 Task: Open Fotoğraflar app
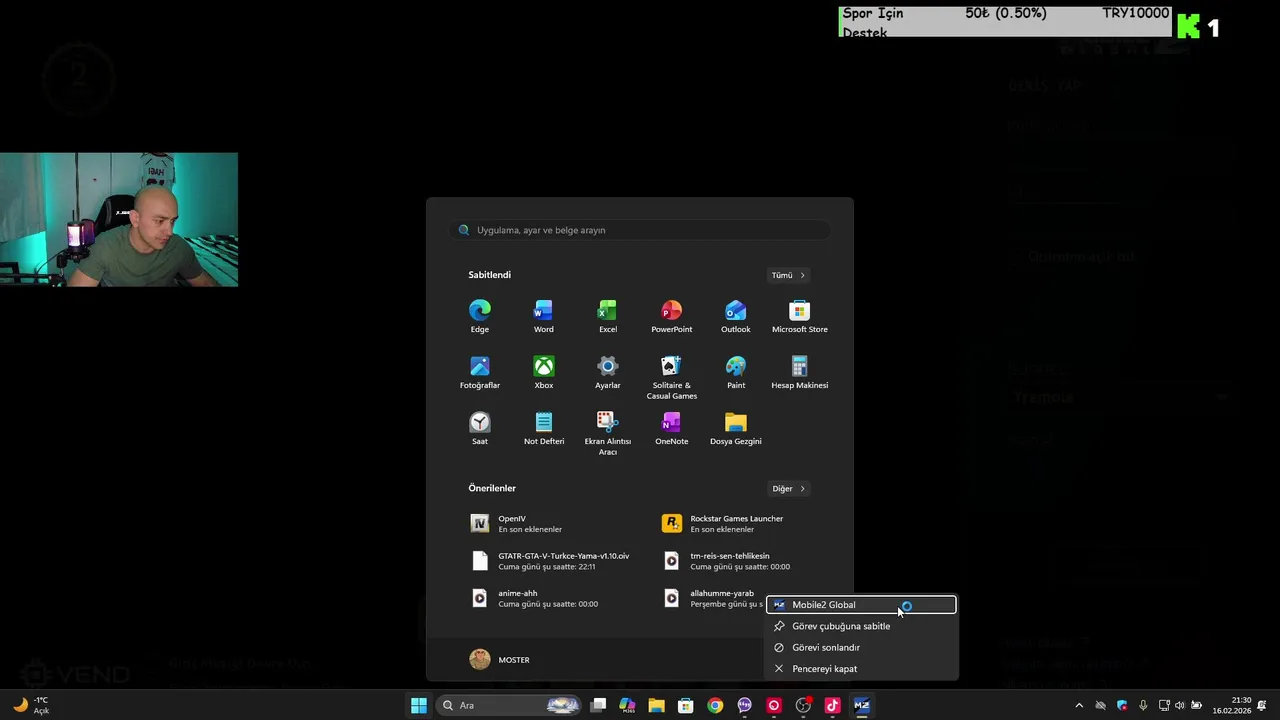click(x=480, y=372)
